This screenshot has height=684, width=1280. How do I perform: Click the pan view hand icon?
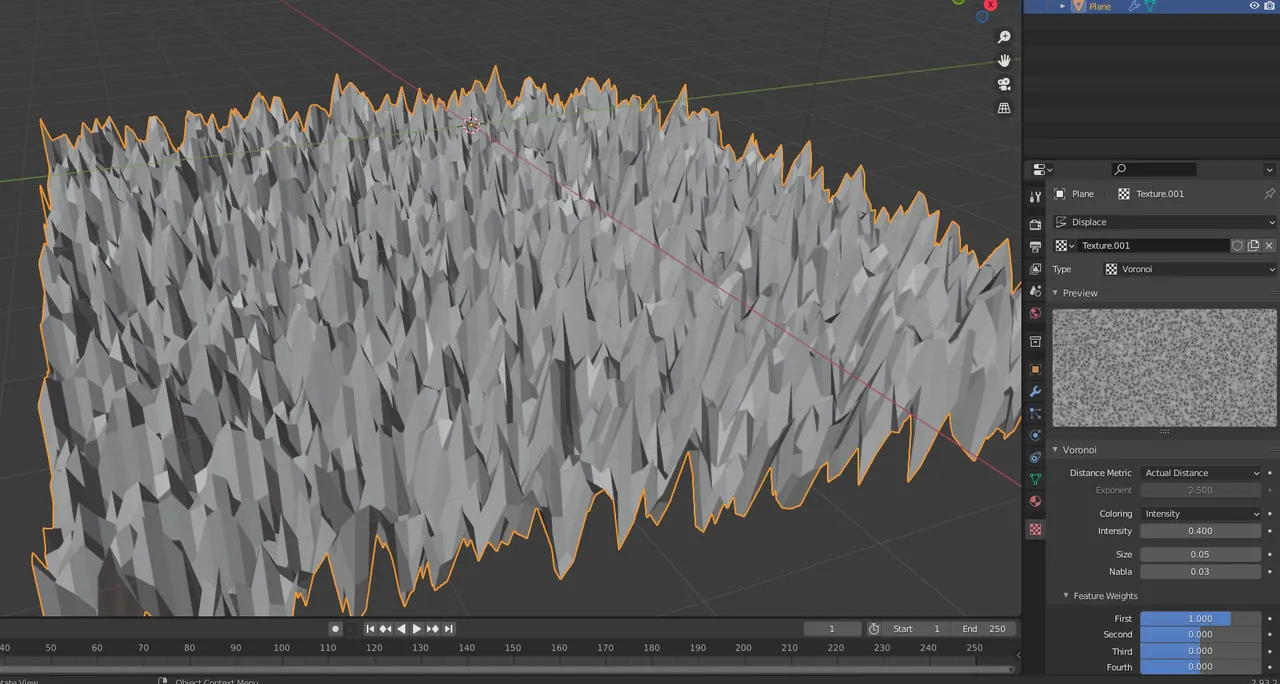1004,60
